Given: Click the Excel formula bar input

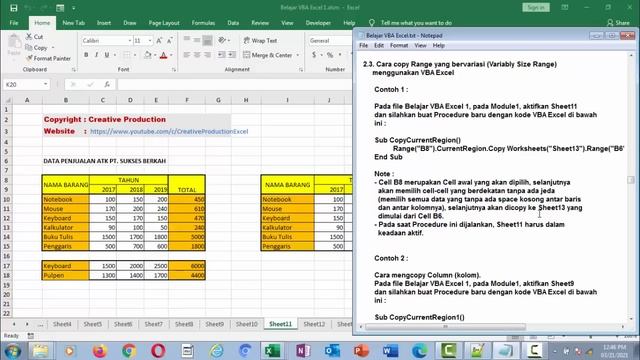Looking at the screenshot, I should click(235, 84).
